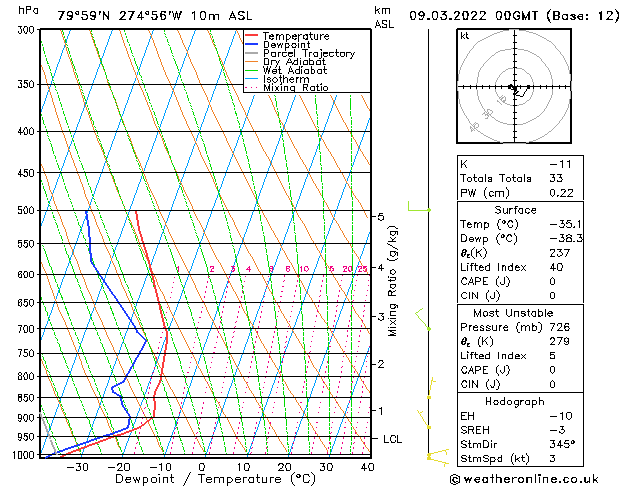The image size is (629, 486).
Task: Click the Most Unstable theta-e value 279
Action: pos(560,341)
